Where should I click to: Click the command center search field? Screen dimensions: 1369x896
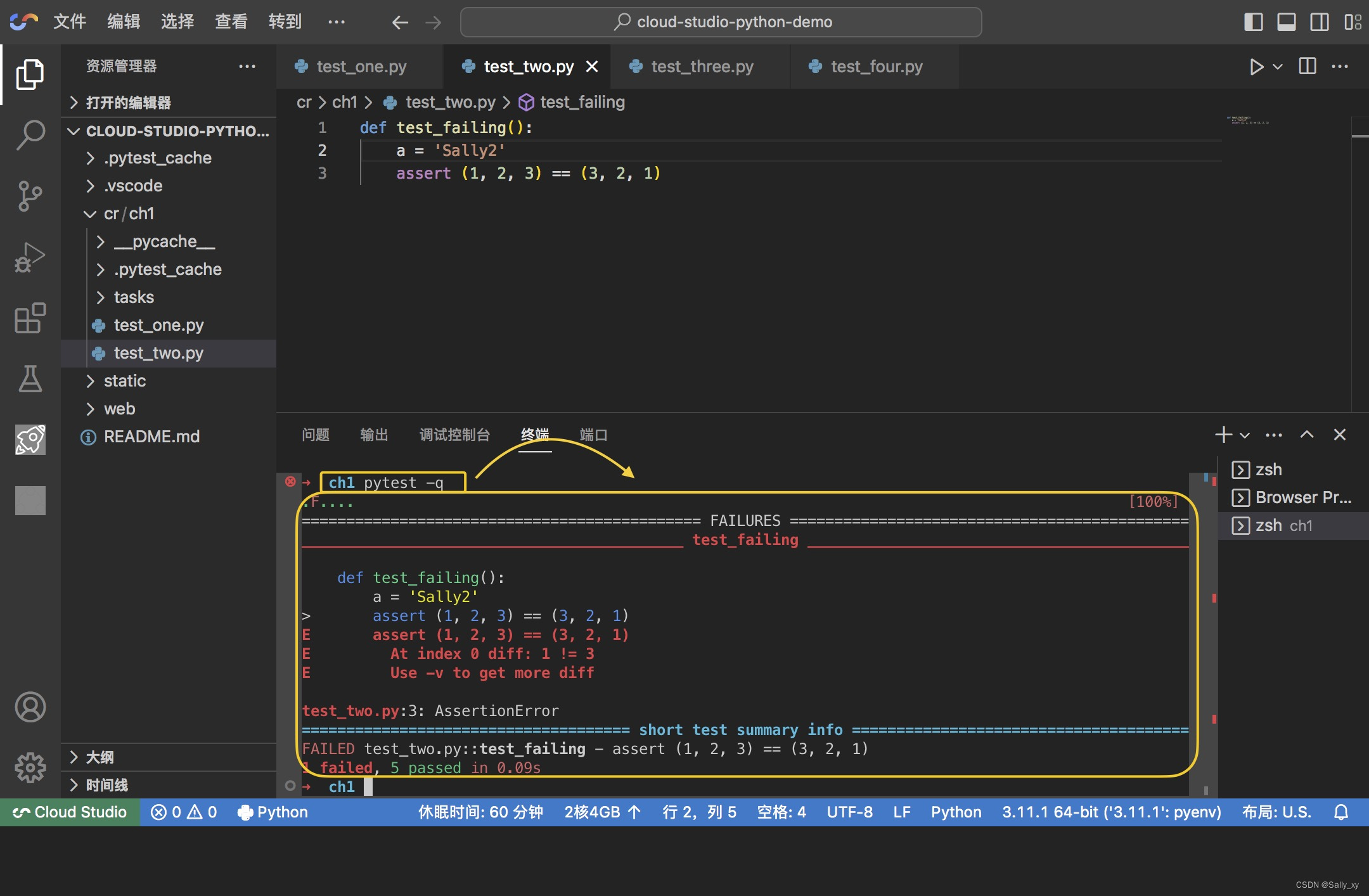pos(721,22)
